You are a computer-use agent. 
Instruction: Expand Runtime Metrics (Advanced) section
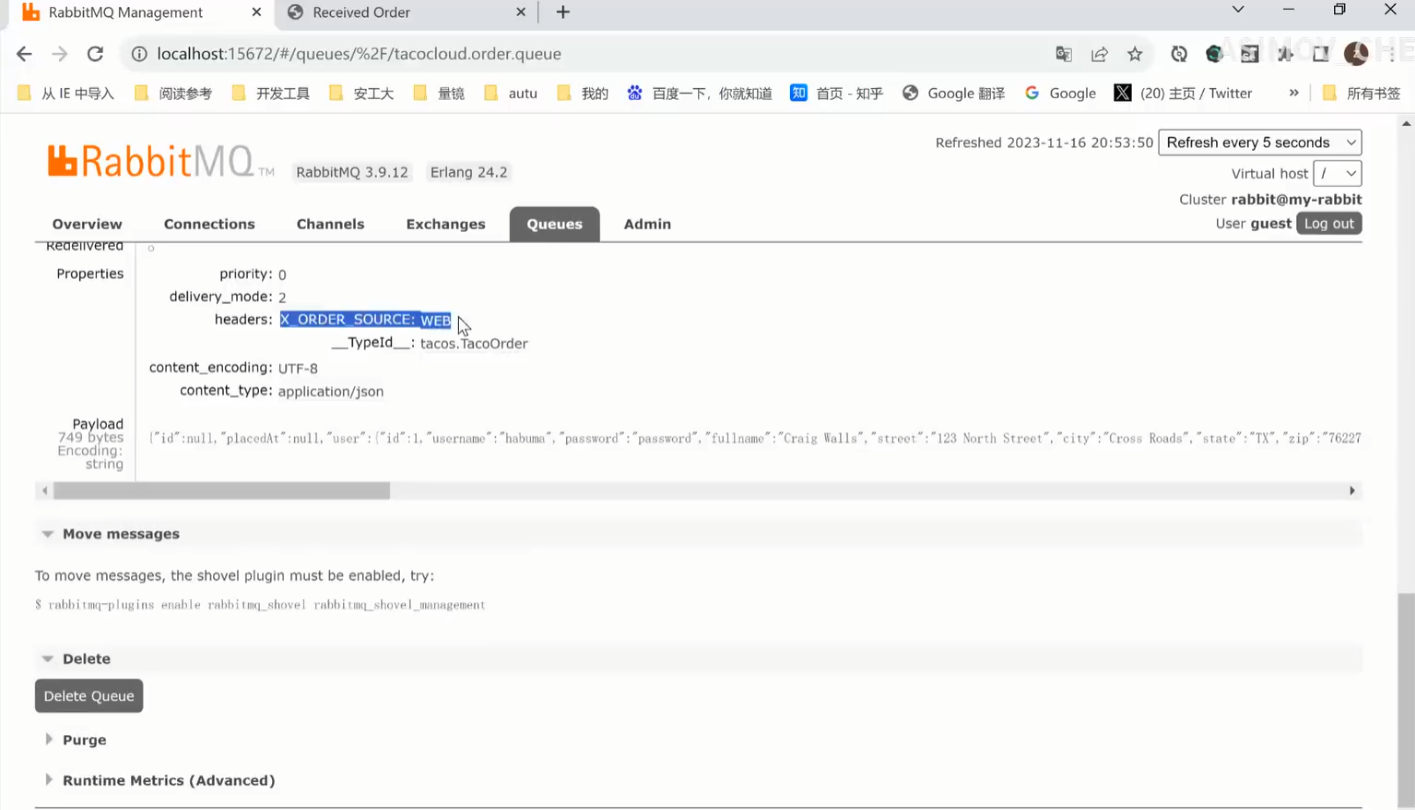168,780
